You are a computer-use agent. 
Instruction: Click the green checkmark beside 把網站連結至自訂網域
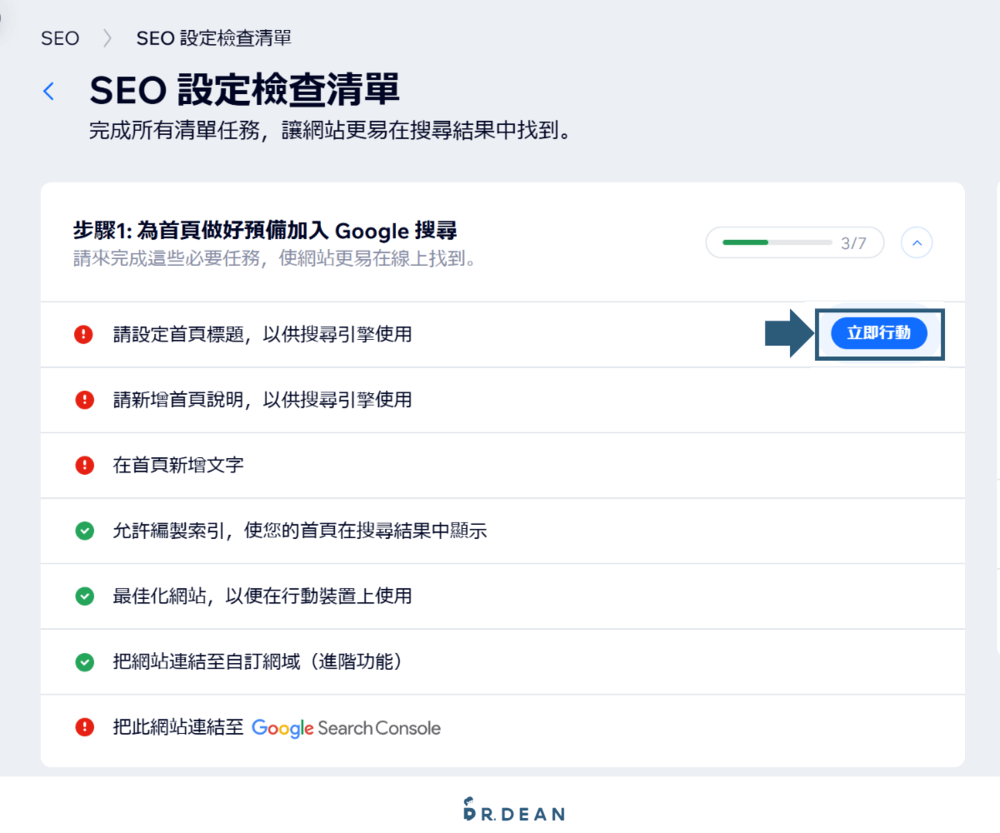pyautogui.click(x=84, y=662)
